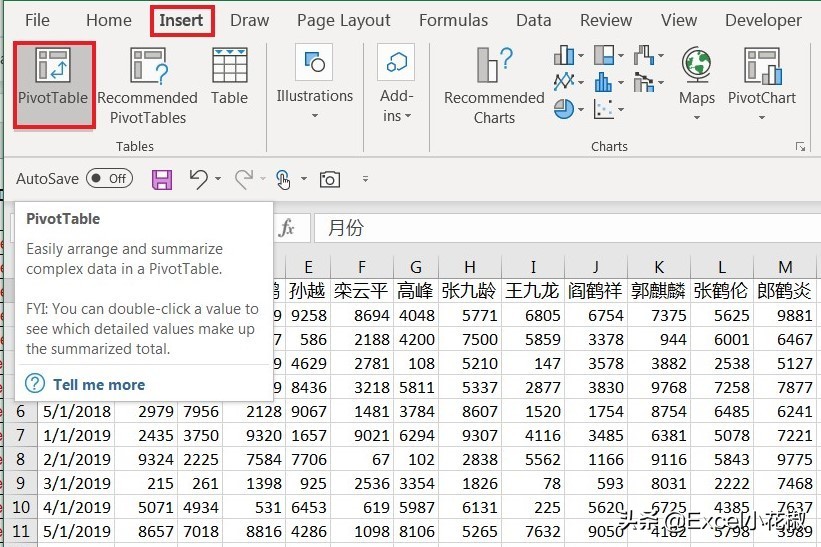This screenshot has width=821, height=547.
Task: Click the Tell me more link
Action: 98,384
